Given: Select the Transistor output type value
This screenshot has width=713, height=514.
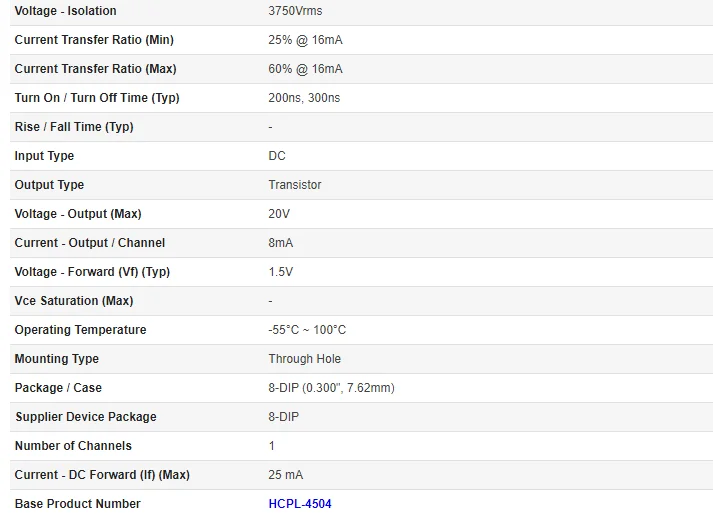Looking at the screenshot, I should click(295, 185).
